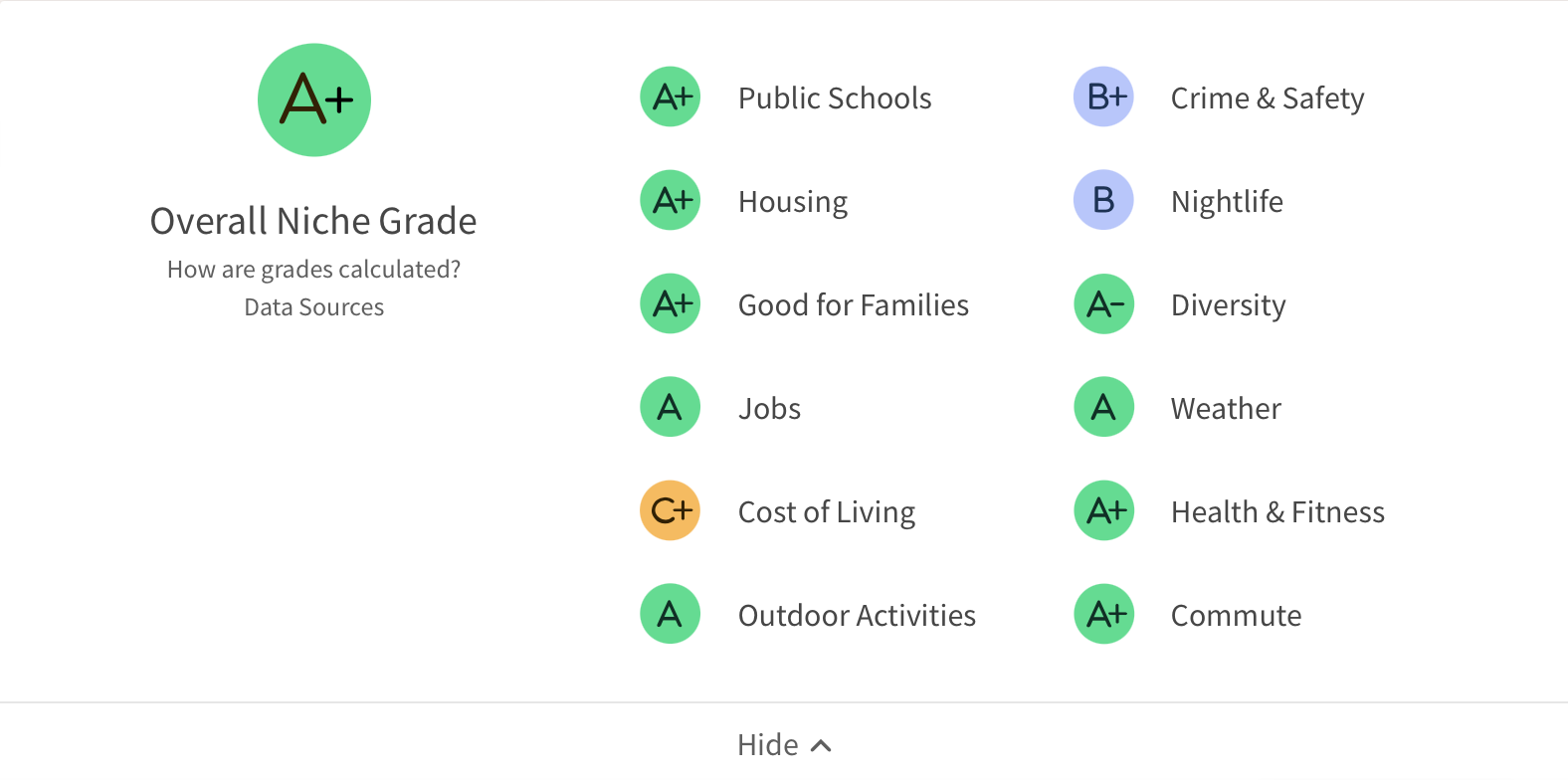Click the Weather A grade badge
This screenshot has height=780, width=1568.
coord(1104,408)
